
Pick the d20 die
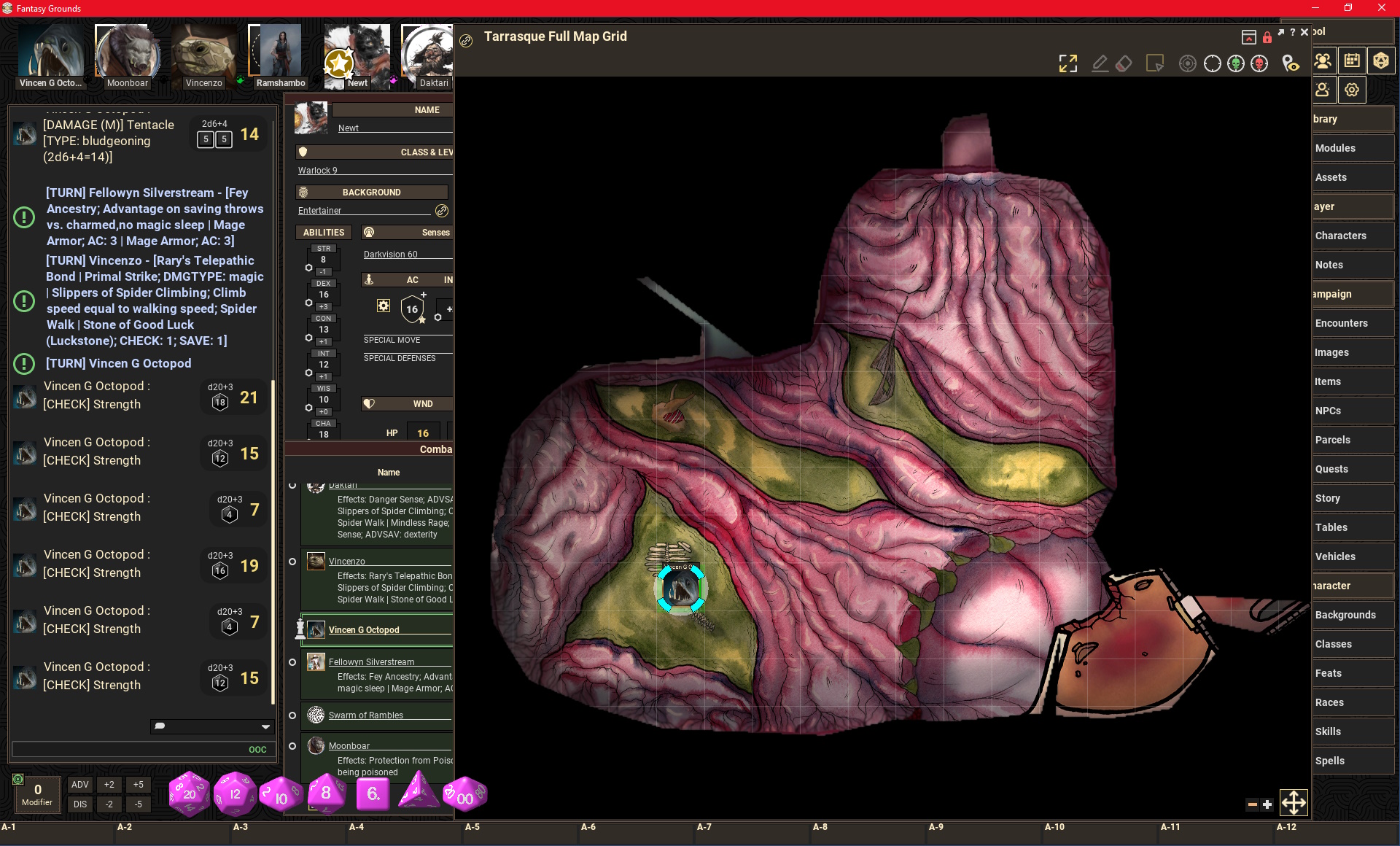pos(190,793)
